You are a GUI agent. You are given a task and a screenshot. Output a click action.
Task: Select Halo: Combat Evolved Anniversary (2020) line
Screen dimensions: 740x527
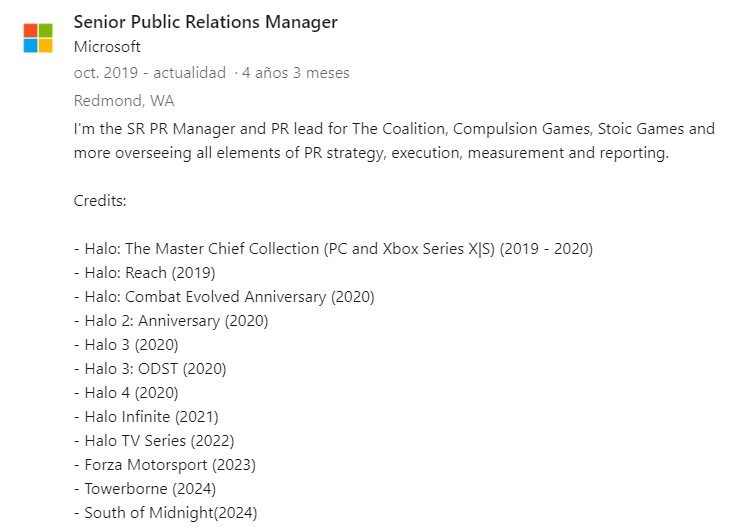224,297
